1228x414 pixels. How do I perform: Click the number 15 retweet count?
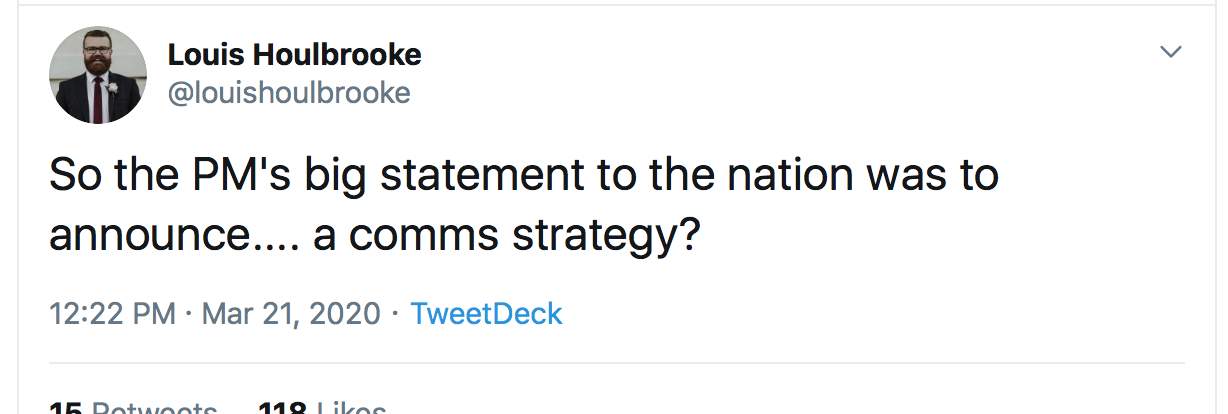66,409
